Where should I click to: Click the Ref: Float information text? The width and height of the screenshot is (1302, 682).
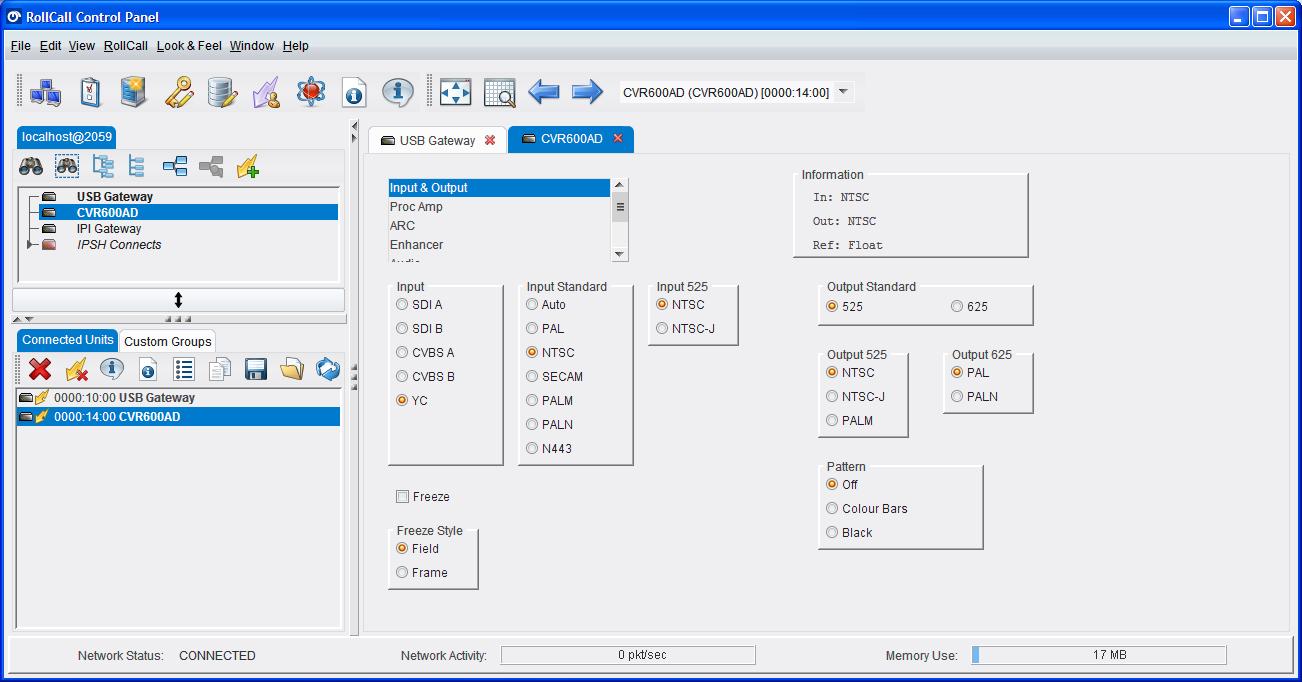tap(848, 245)
